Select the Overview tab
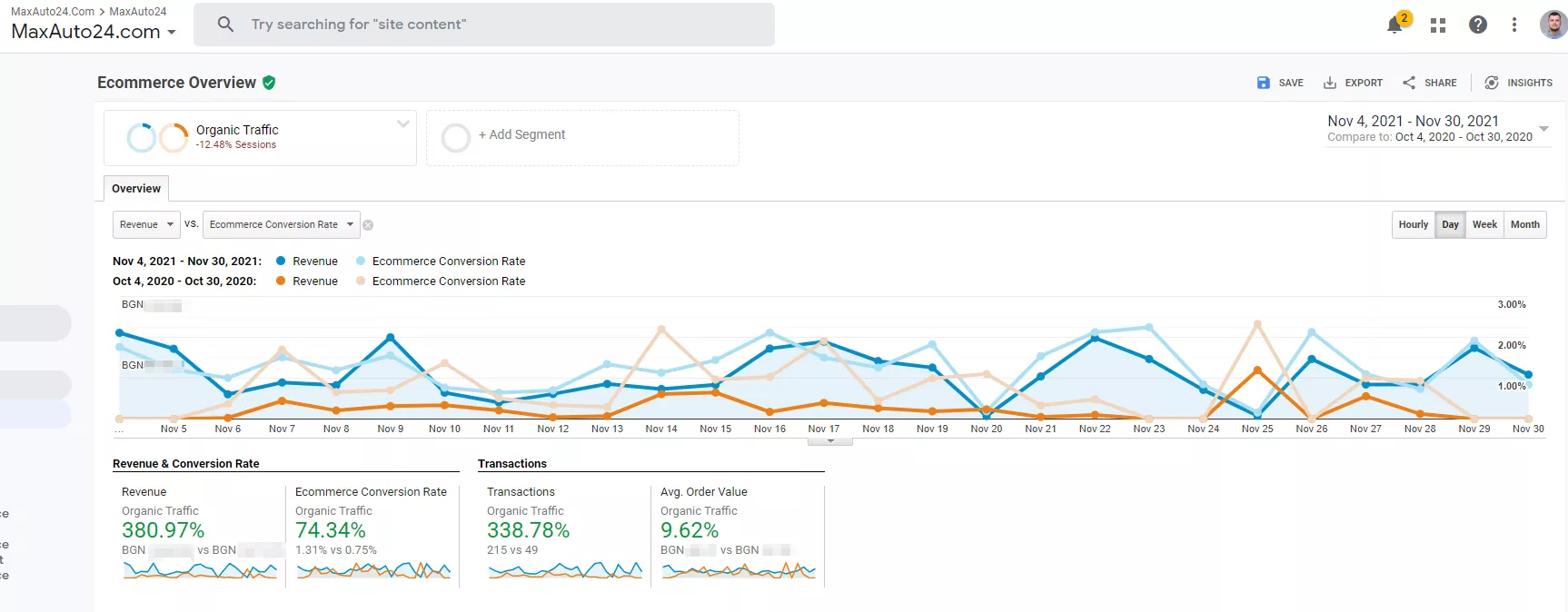The image size is (1568, 612). coord(136,188)
